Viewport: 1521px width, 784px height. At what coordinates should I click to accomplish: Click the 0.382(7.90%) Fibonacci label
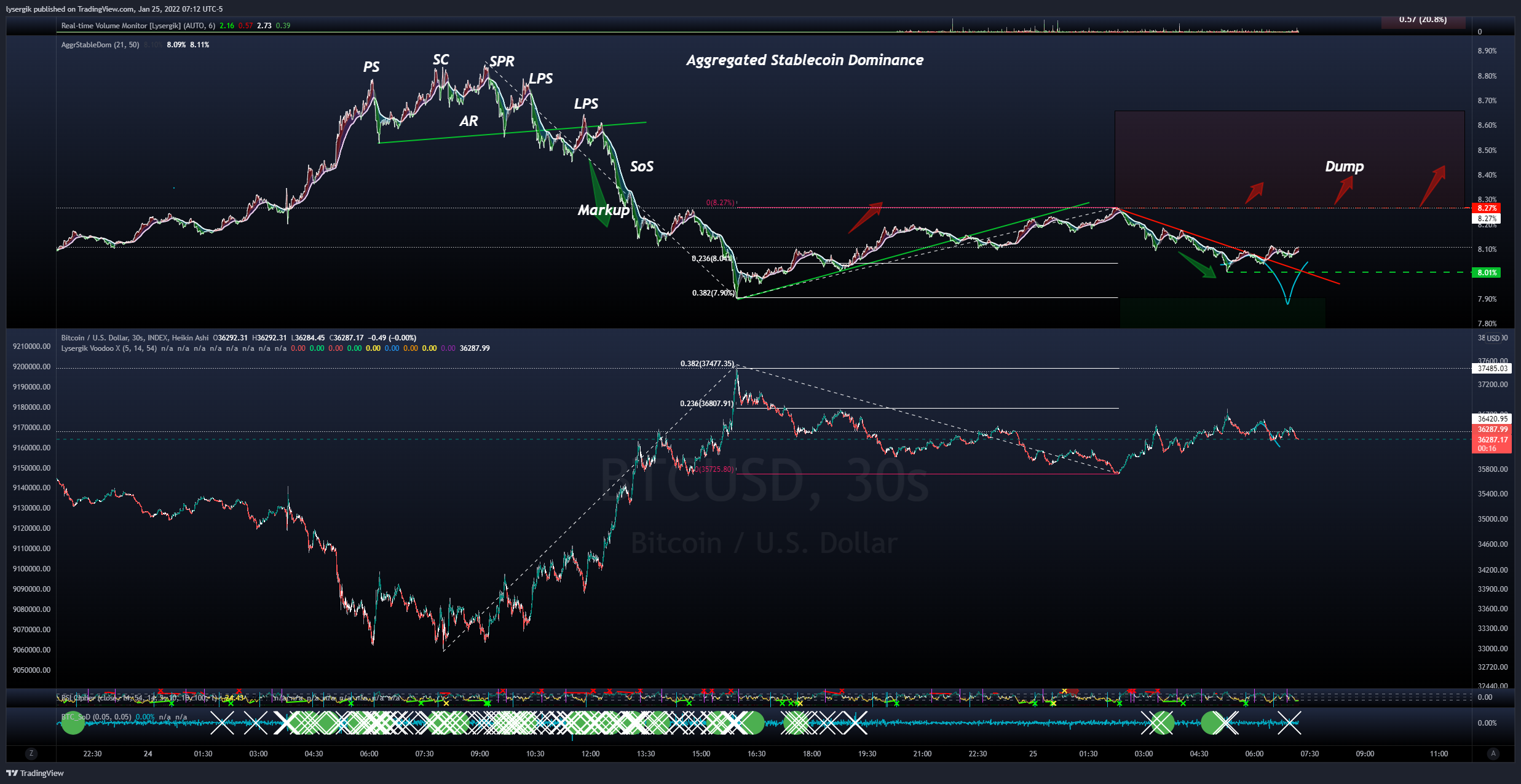(x=713, y=293)
